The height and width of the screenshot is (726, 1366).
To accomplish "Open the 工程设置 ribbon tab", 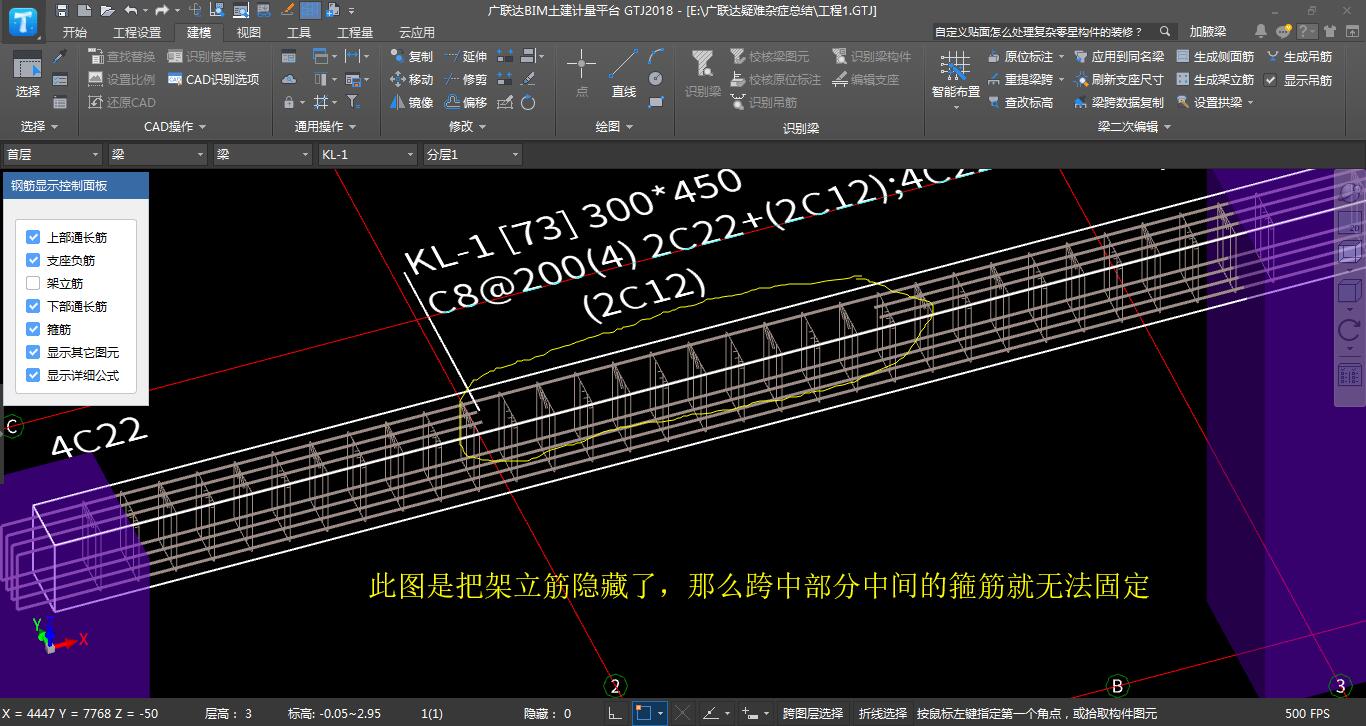I will (137, 32).
